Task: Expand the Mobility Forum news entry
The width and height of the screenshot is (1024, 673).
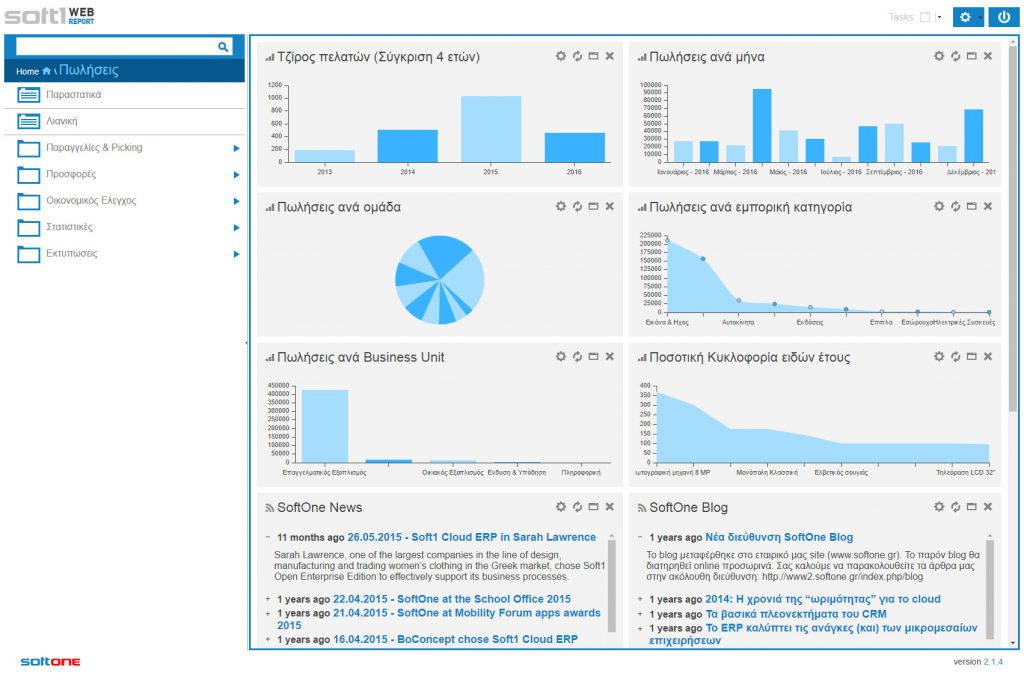Action: (268, 614)
